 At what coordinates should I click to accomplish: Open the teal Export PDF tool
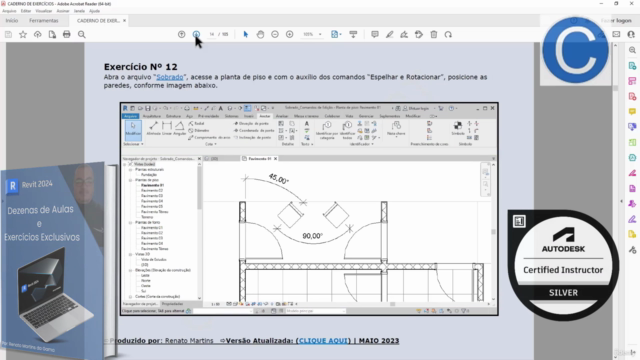click(632, 66)
